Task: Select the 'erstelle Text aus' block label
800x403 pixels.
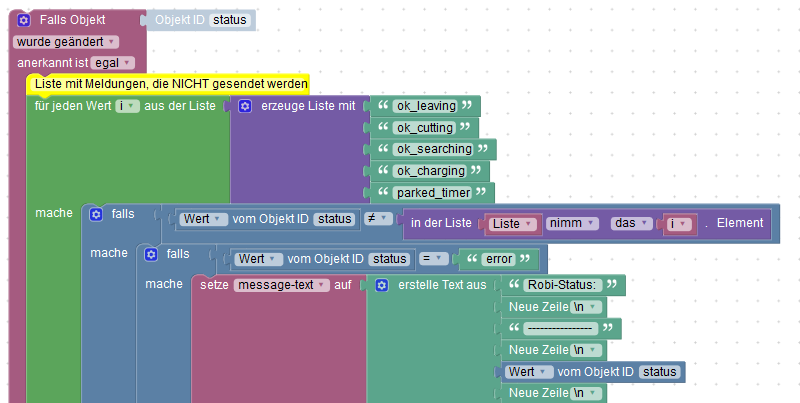Action: 442,285
